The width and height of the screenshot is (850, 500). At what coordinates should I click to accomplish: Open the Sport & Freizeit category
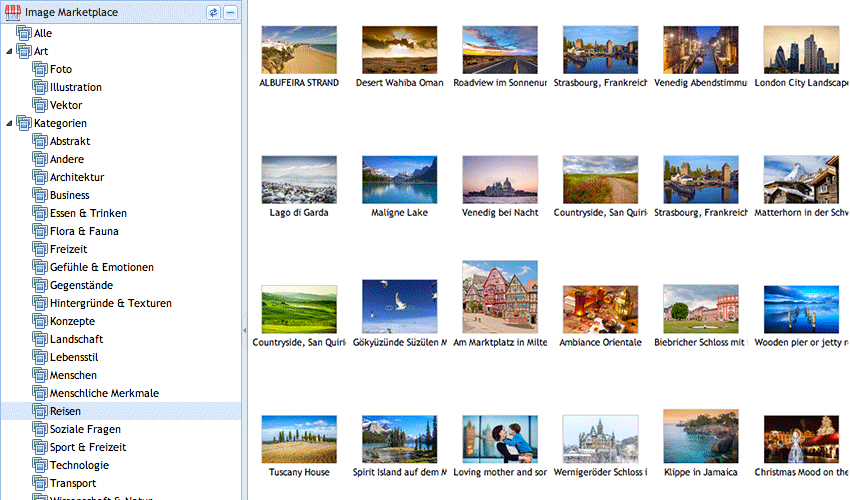pos(88,447)
